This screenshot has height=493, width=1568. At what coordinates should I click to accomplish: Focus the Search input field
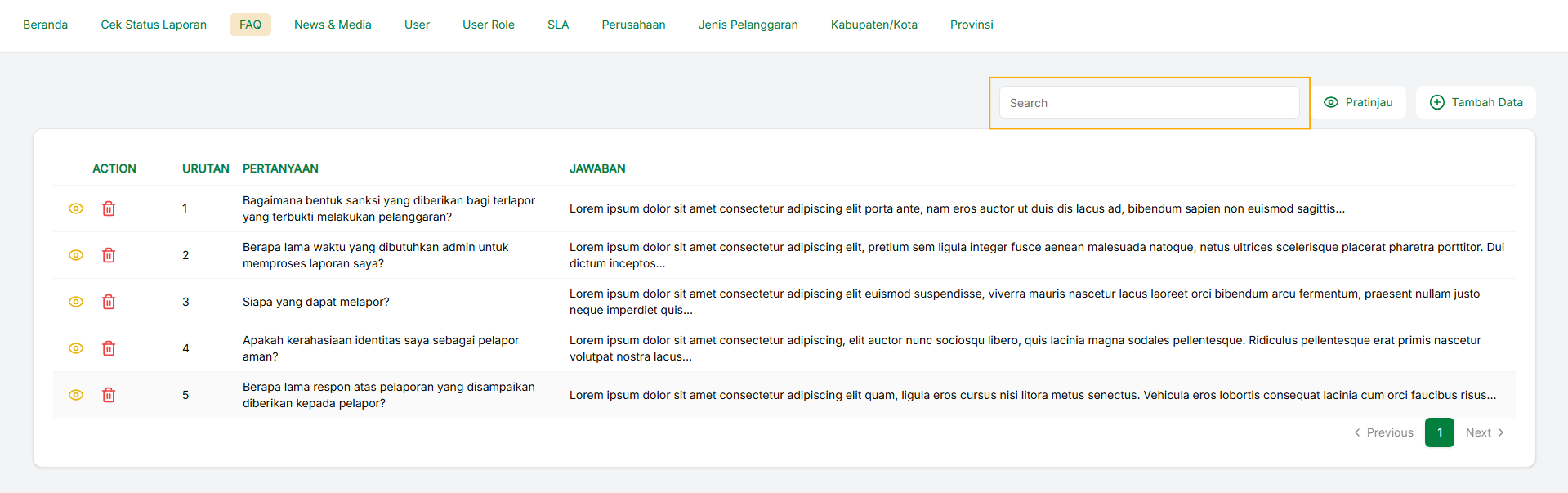[1149, 103]
